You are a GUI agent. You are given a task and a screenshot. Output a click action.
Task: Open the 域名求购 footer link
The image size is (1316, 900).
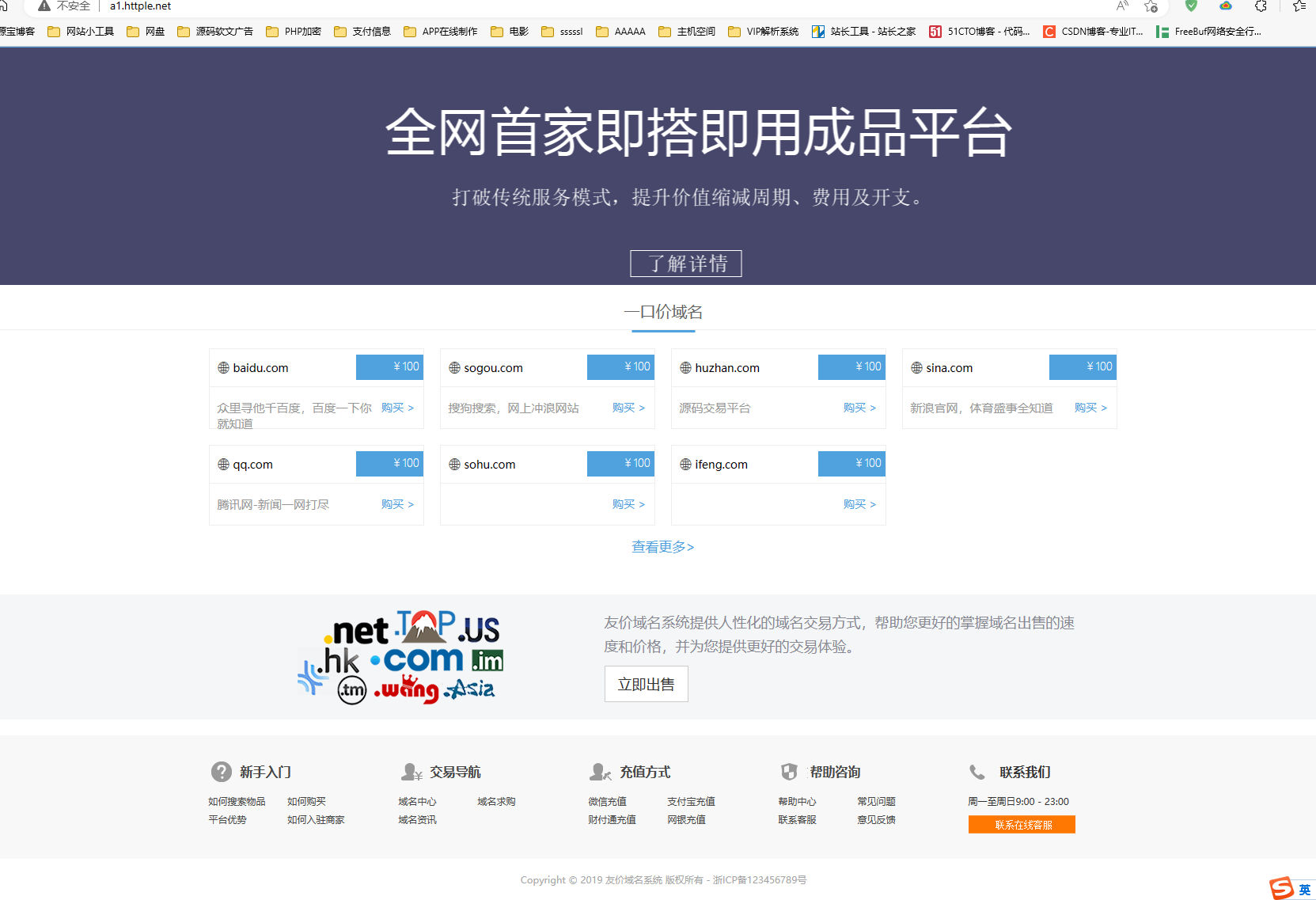click(496, 802)
